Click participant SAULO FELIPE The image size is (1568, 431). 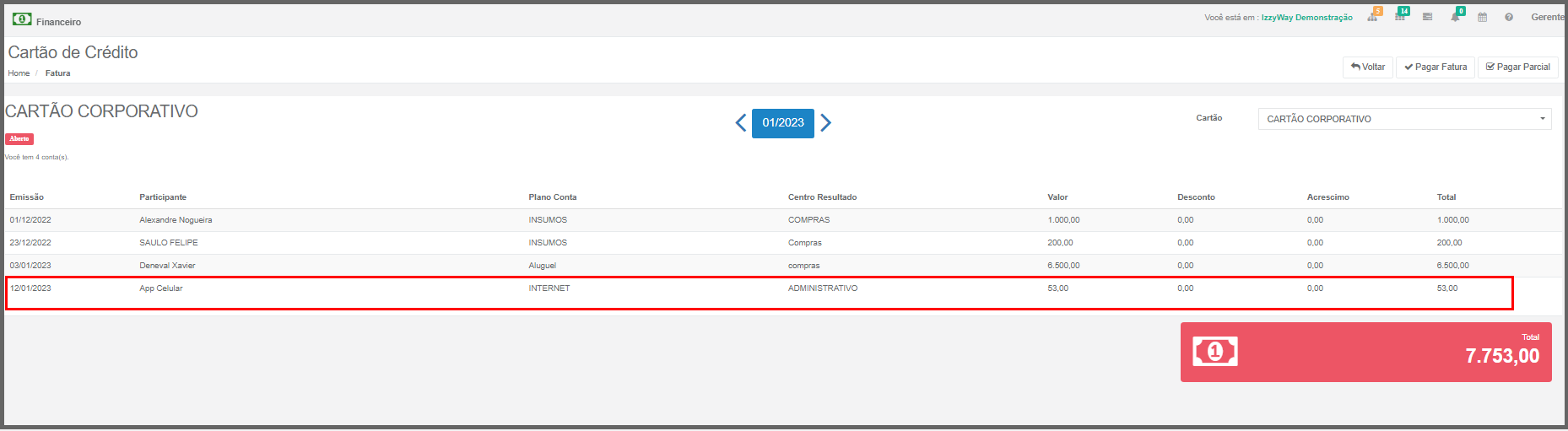(x=169, y=243)
